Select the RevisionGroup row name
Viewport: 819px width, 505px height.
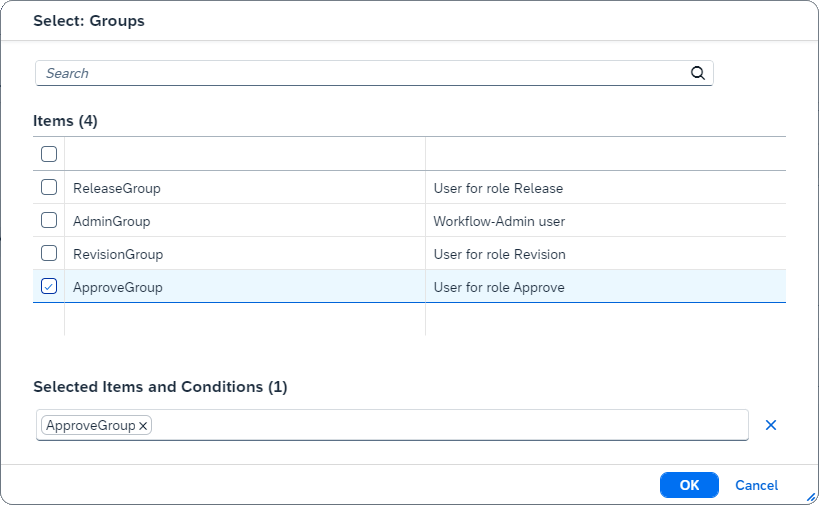pyautogui.click(x=118, y=254)
